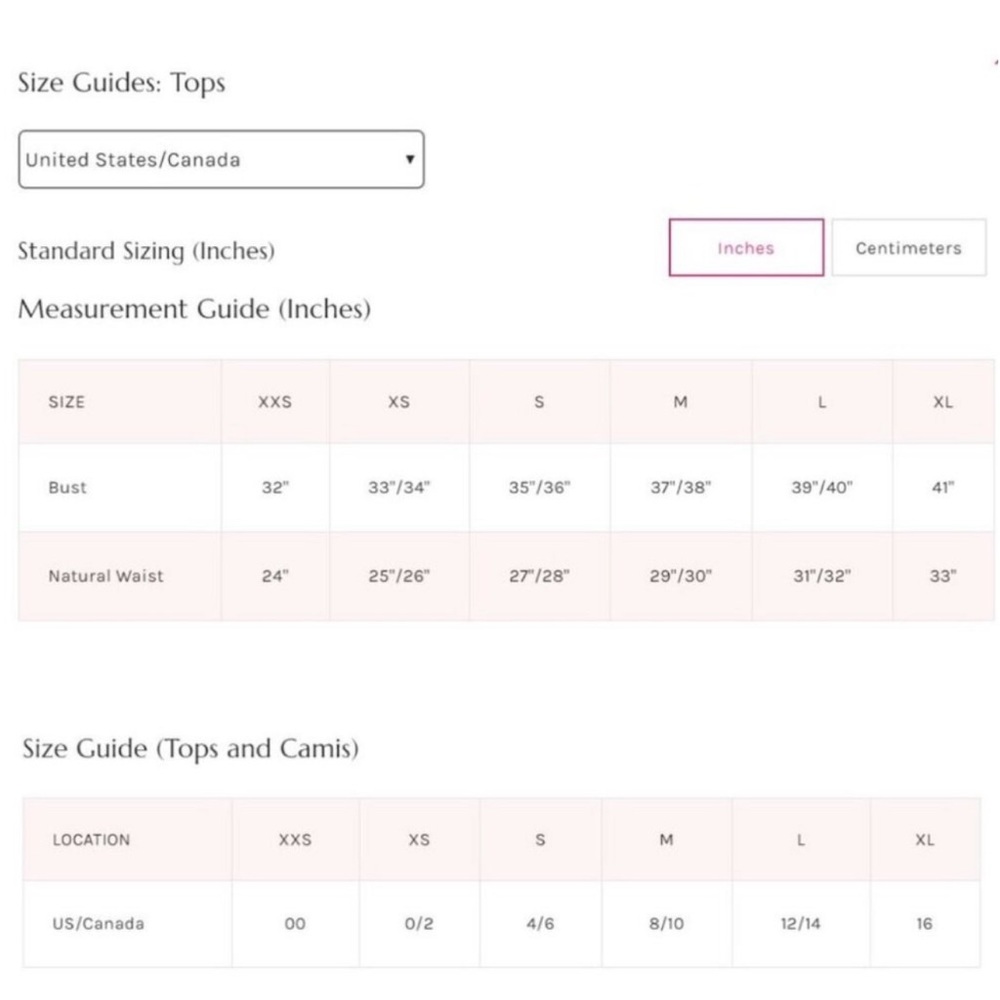Click the dropdown arrow in region selector
Viewport: 1000px width, 1000px height.
click(x=410, y=159)
